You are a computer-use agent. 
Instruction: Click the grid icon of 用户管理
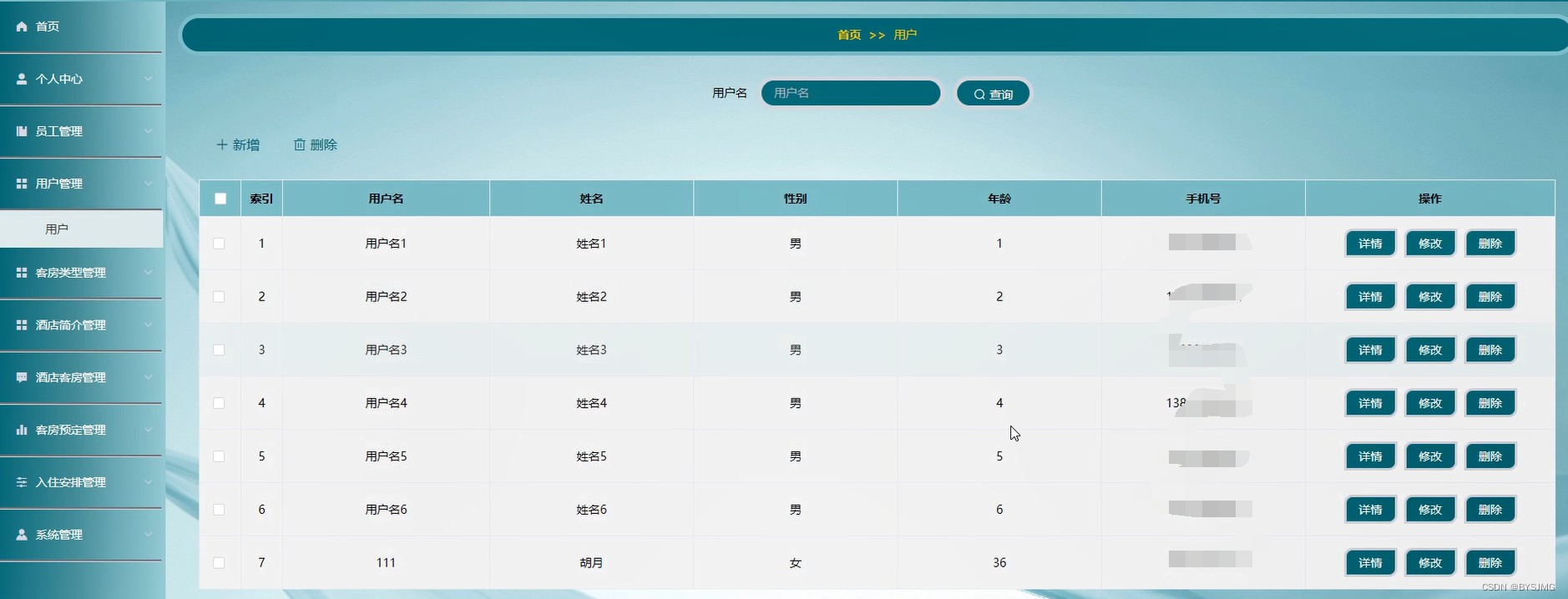pos(22,184)
